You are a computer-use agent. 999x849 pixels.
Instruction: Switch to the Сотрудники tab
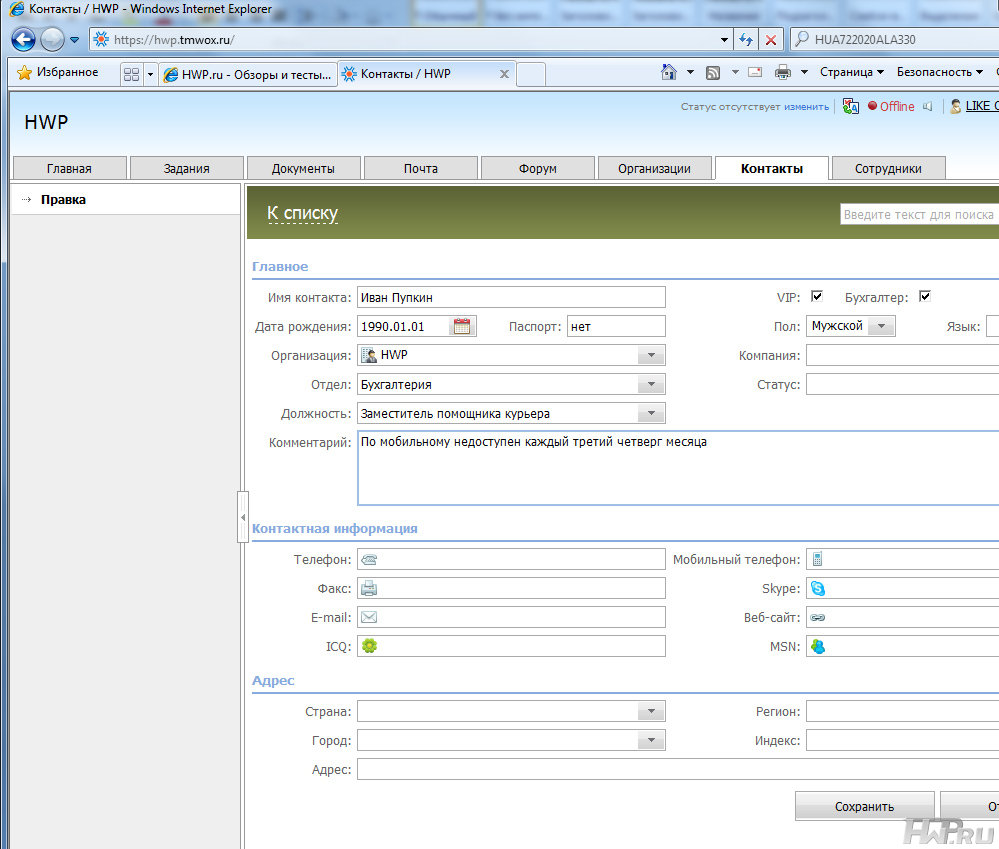[x=887, y=168]
